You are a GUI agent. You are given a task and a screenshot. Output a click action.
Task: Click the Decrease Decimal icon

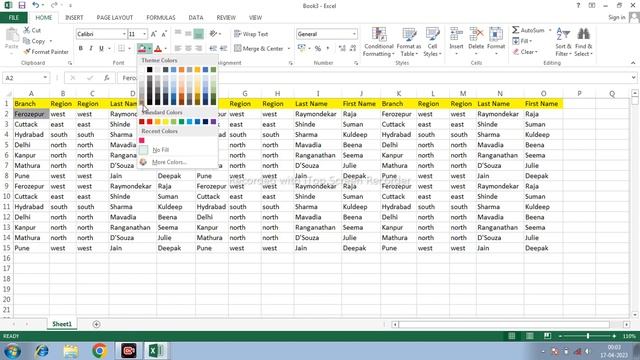click(353, 49)
